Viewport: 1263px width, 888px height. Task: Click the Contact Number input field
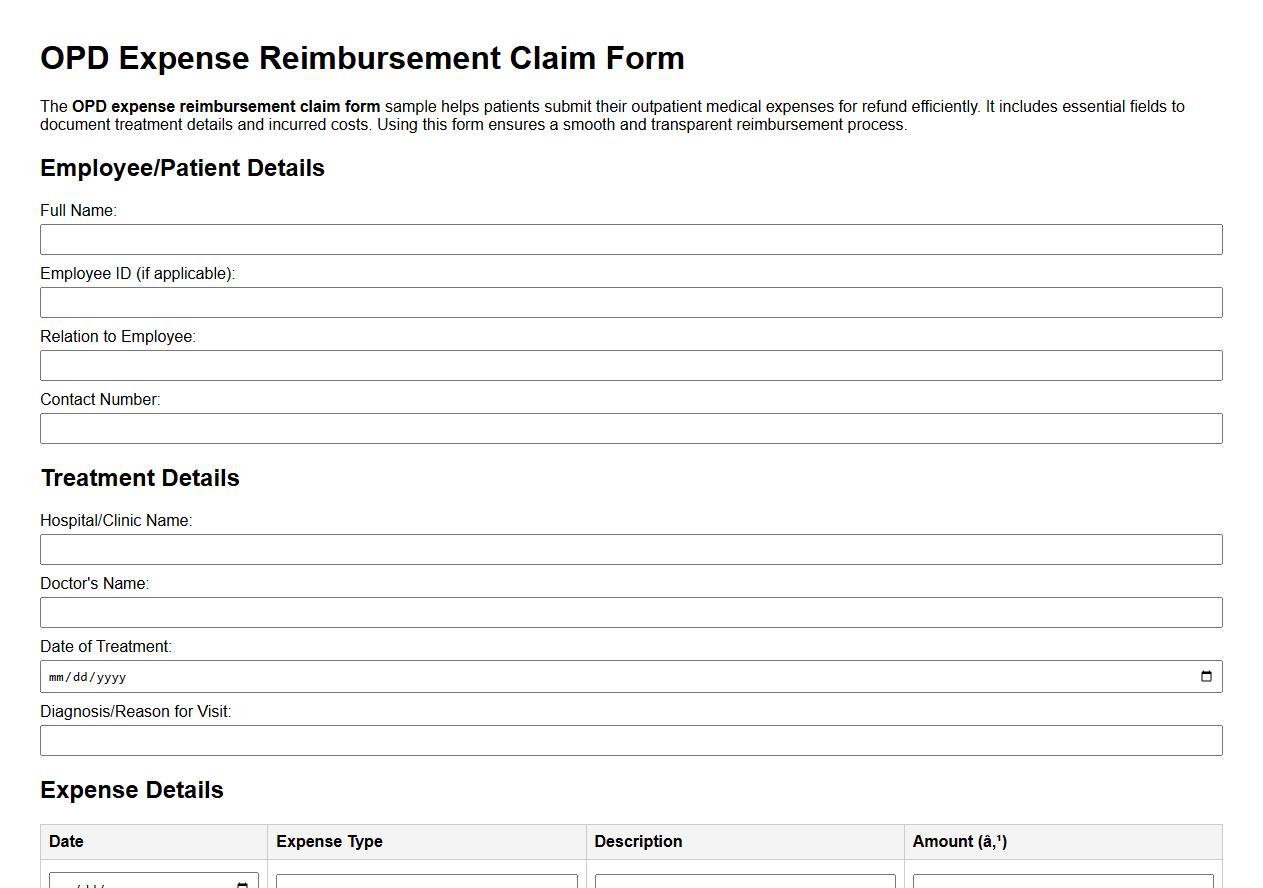pos(630,428)
